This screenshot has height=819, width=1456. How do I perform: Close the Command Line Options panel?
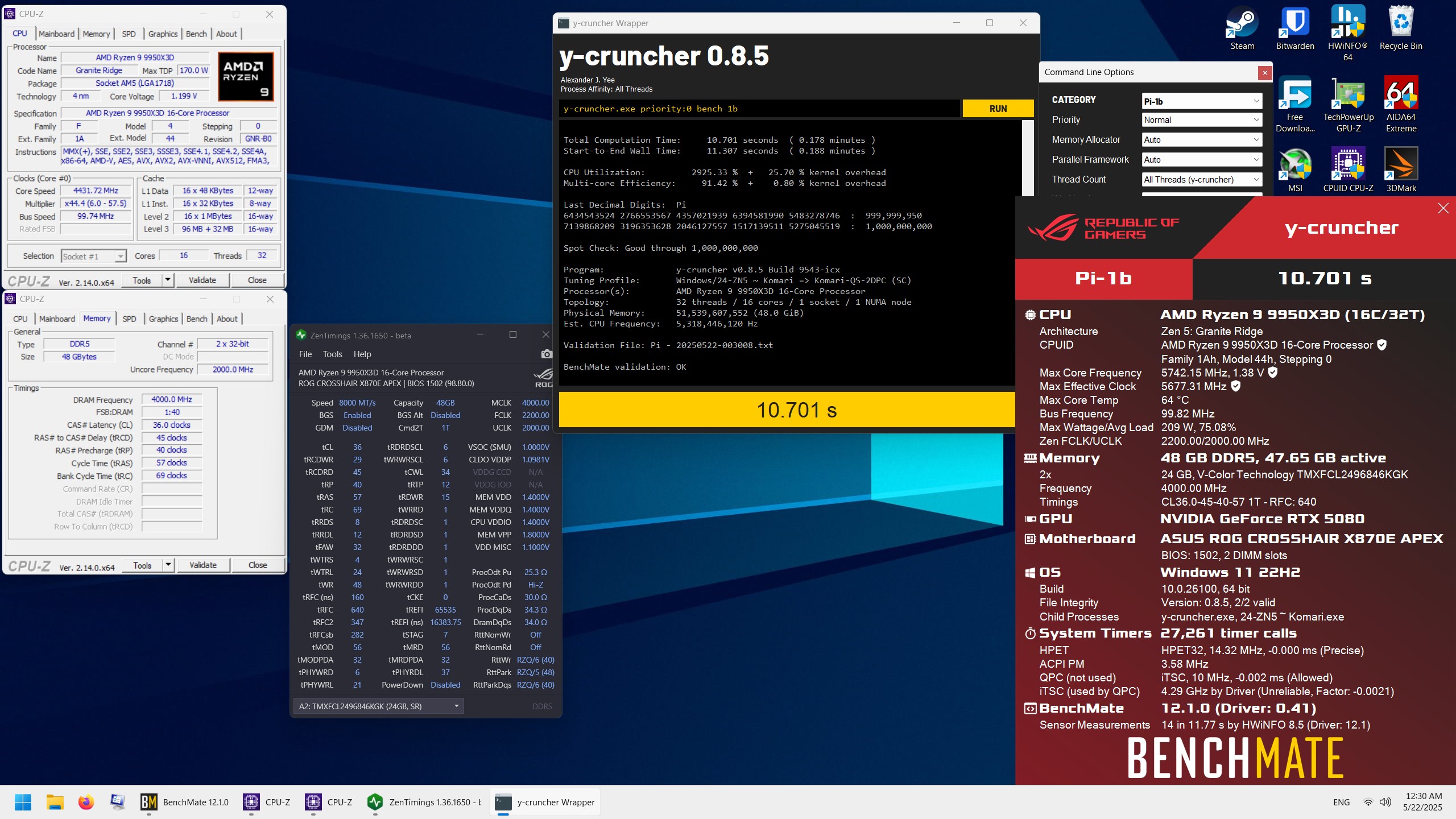coord(1265,73)
